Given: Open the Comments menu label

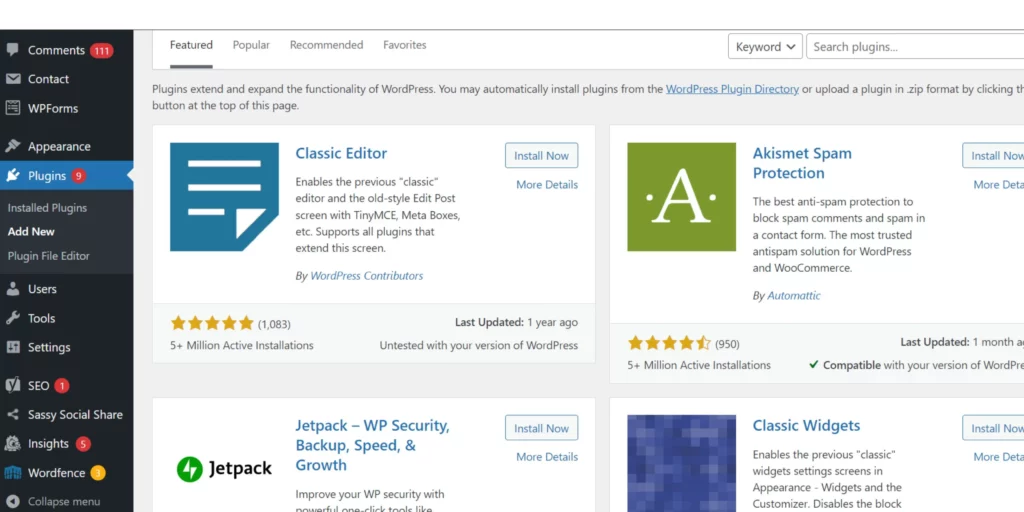Looking at the screenshot, I should point(56,50).
